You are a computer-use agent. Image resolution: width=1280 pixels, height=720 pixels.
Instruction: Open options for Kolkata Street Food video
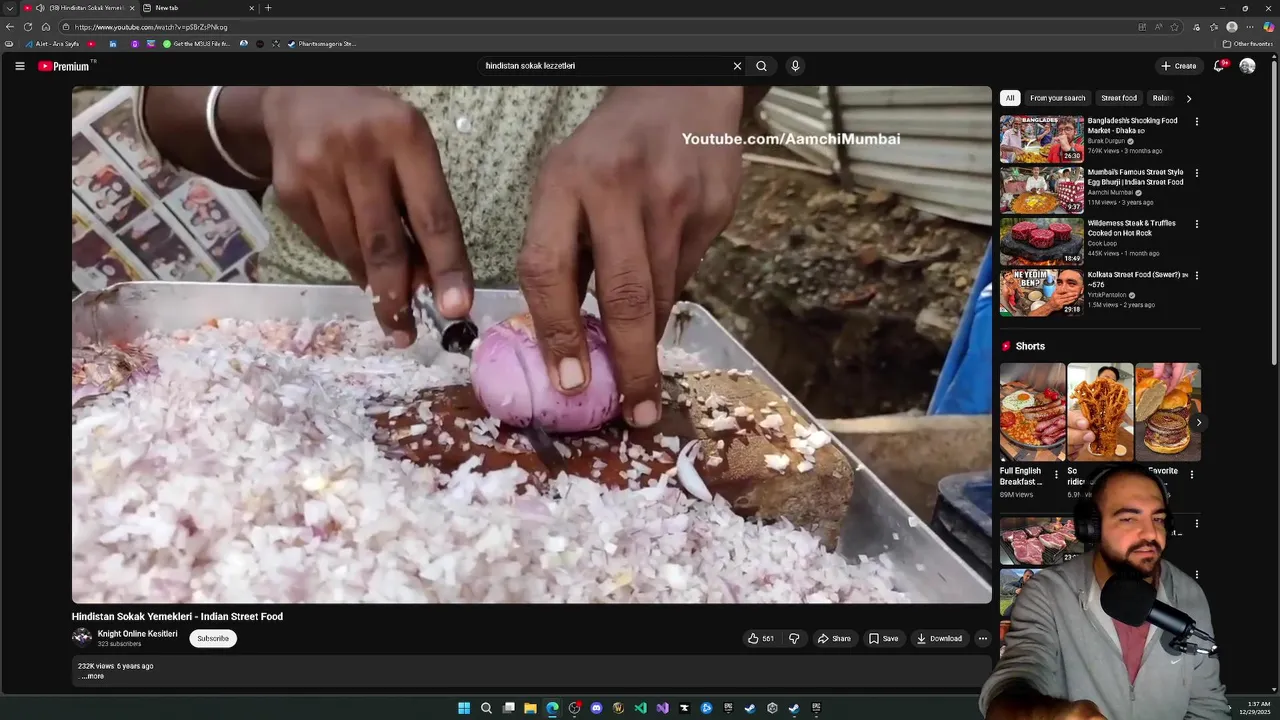[x=1196, y=275]
